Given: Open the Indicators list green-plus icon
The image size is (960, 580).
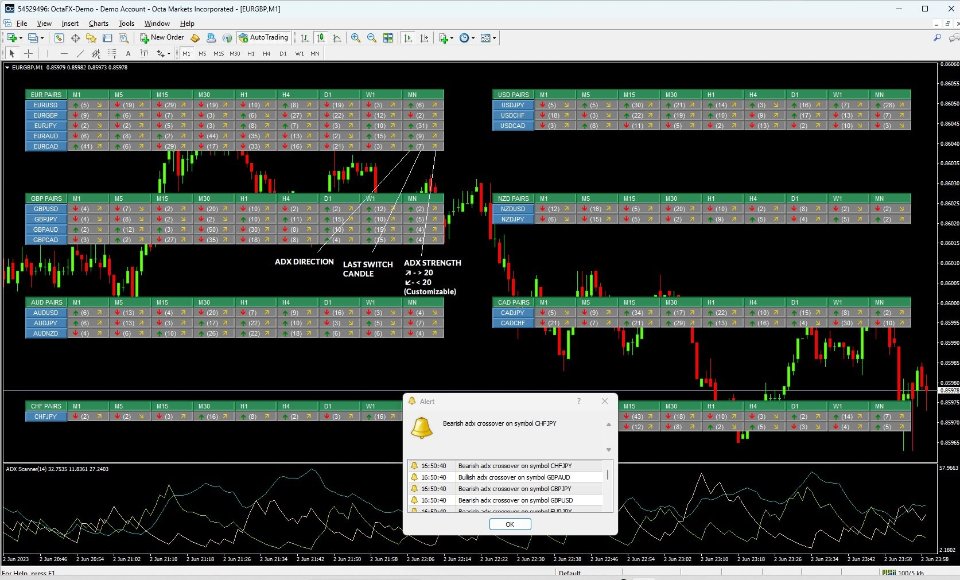Looking at the screenshot, I should pos(443,38).
